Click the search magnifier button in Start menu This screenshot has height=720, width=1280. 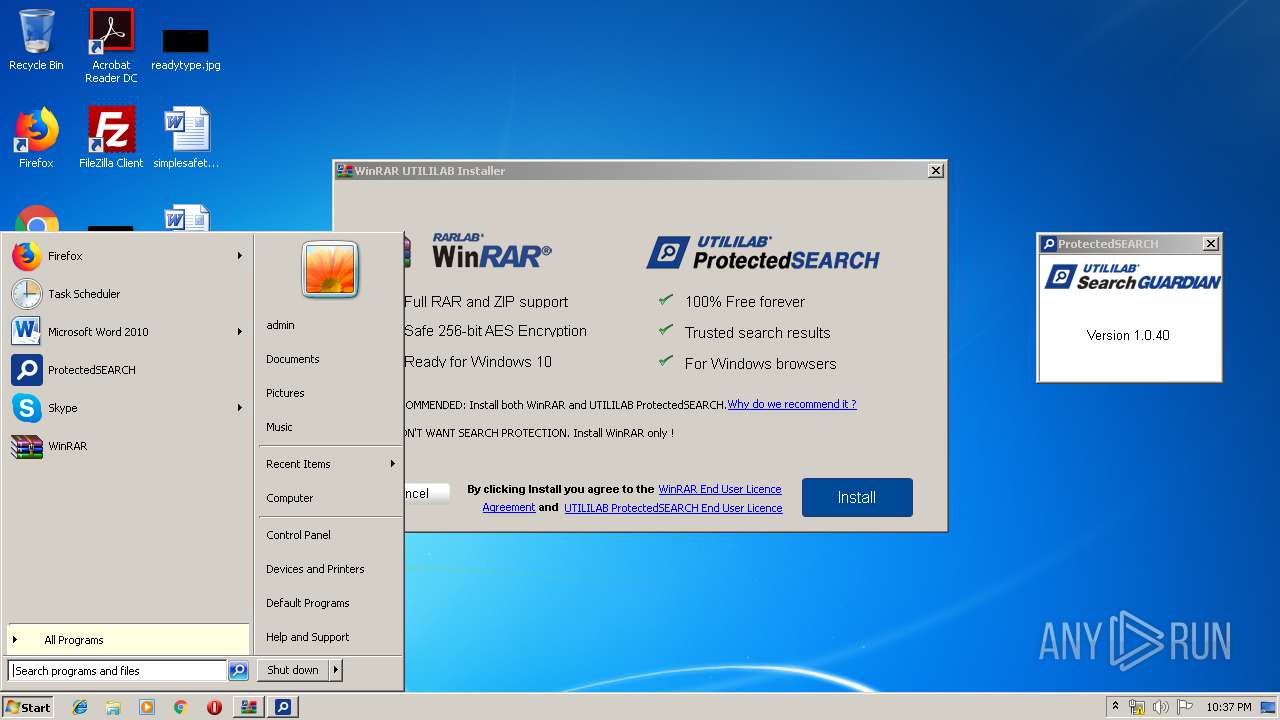tap(238, 671)
